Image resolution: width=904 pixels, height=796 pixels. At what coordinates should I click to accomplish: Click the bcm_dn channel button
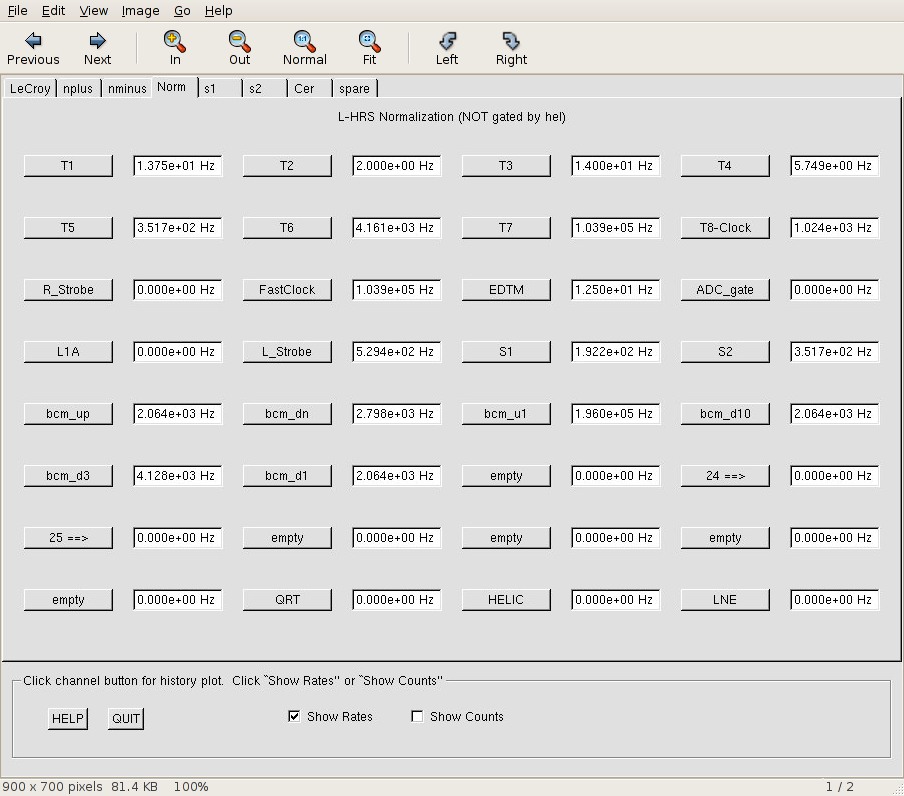(287, 414)
